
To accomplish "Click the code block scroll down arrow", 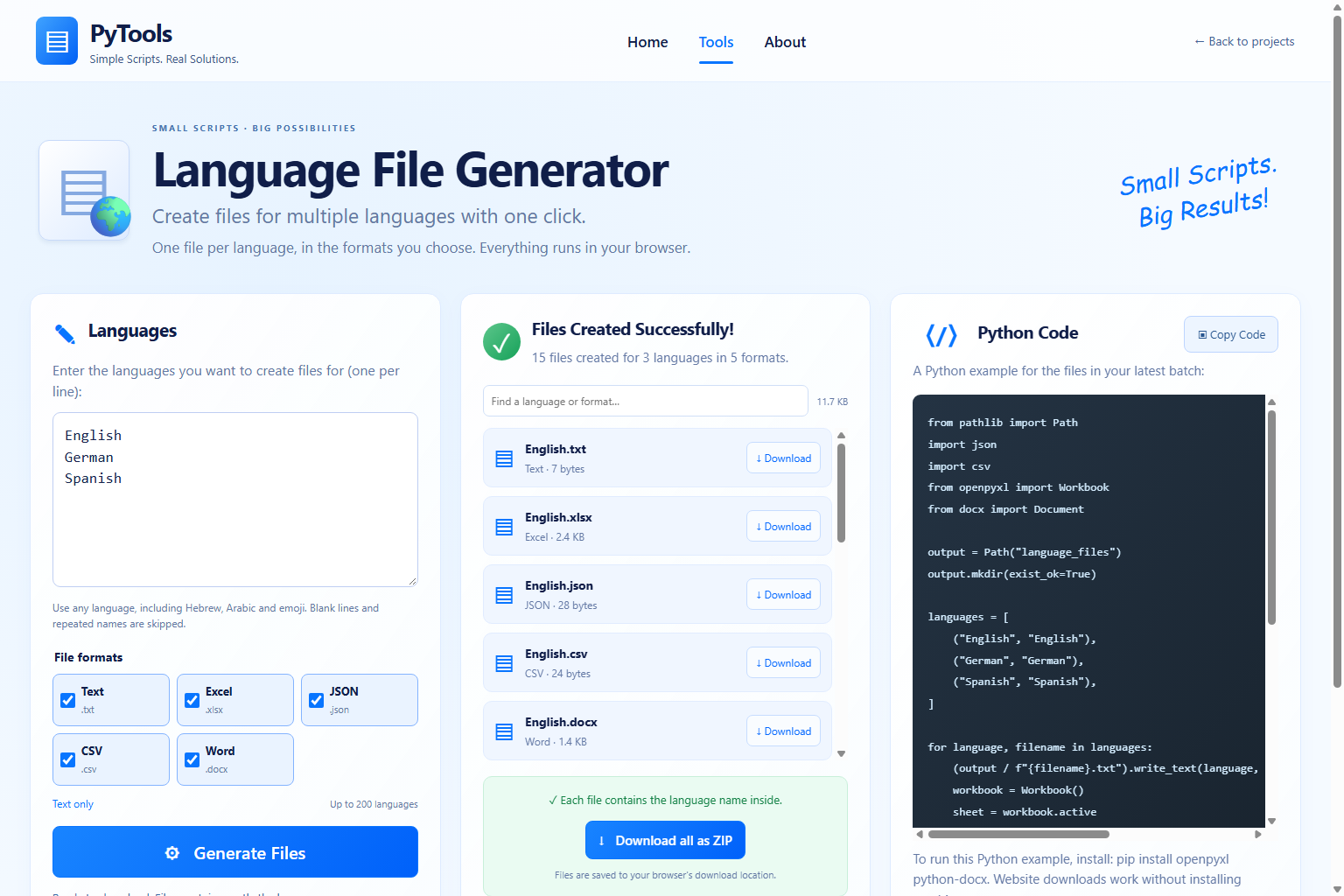I will pyautogui.click(x=1271, y=821).
